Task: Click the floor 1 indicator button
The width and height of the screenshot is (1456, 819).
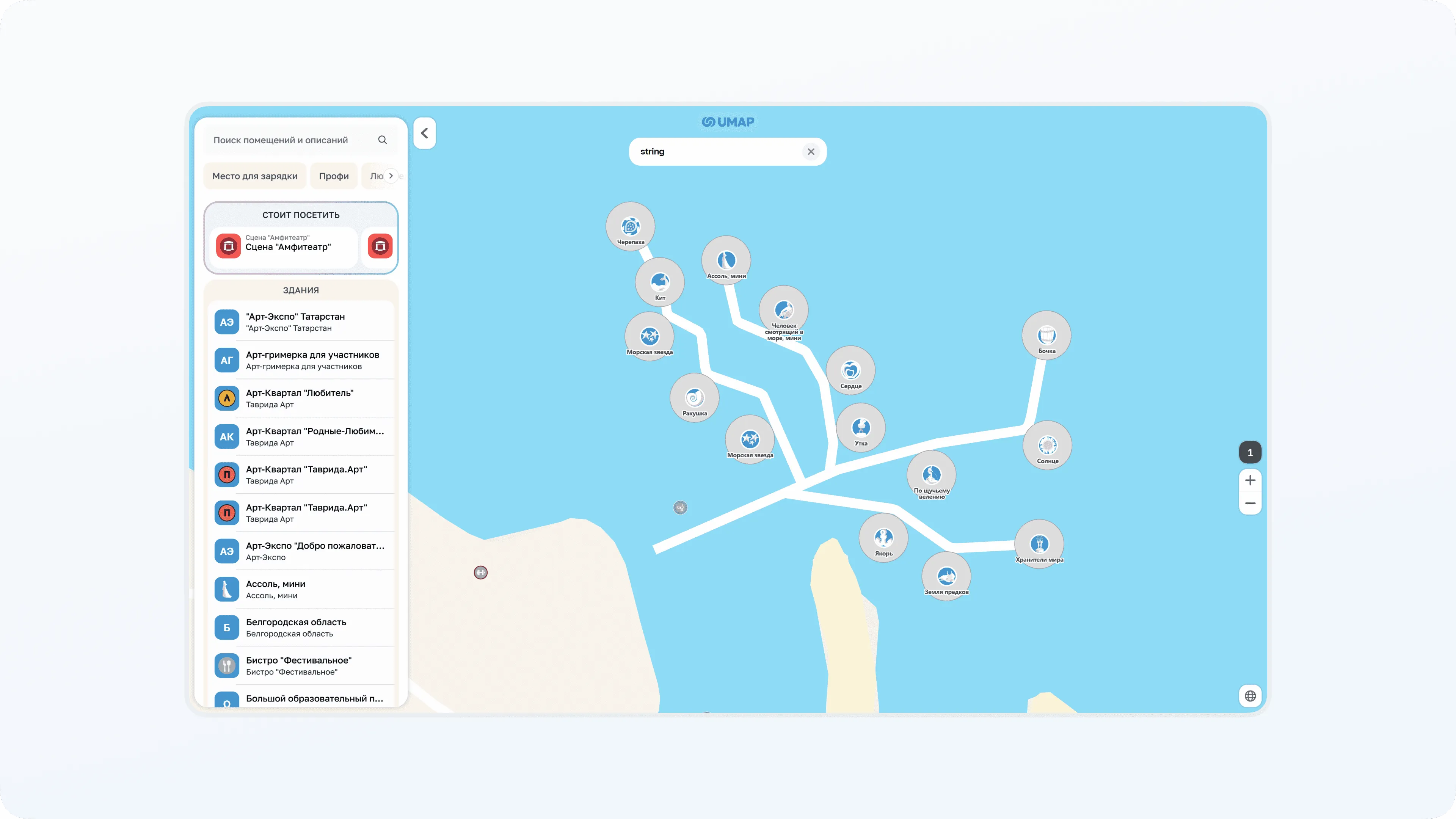Action: pos(1250,452)
